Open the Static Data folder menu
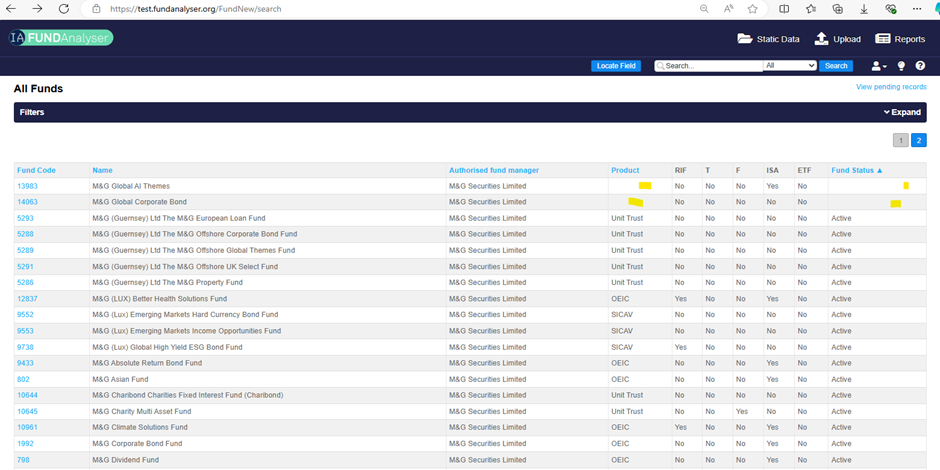Screen dimensions: 940x470 (x=768, y=39)
